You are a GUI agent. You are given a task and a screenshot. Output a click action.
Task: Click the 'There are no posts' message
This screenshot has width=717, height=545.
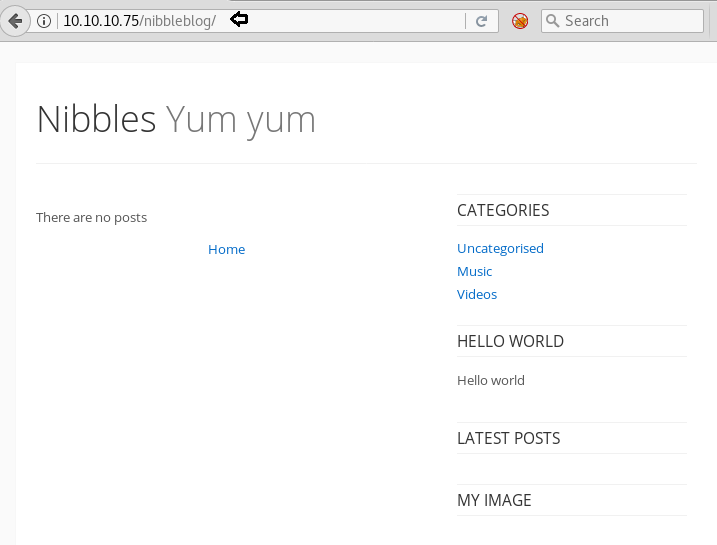[91, 217]
